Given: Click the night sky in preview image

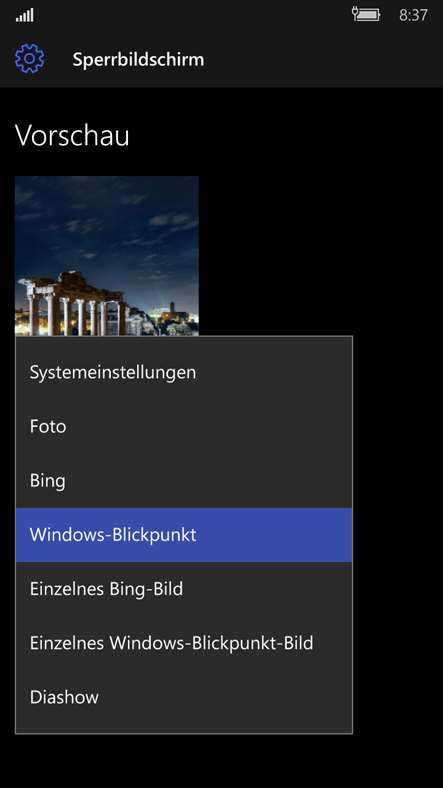Looking at the screenshot, I should click(x=106, y=221).
